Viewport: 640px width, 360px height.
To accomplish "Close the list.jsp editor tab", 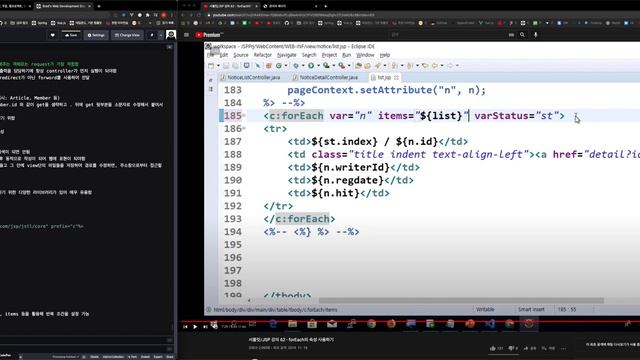I will point(396,77).
